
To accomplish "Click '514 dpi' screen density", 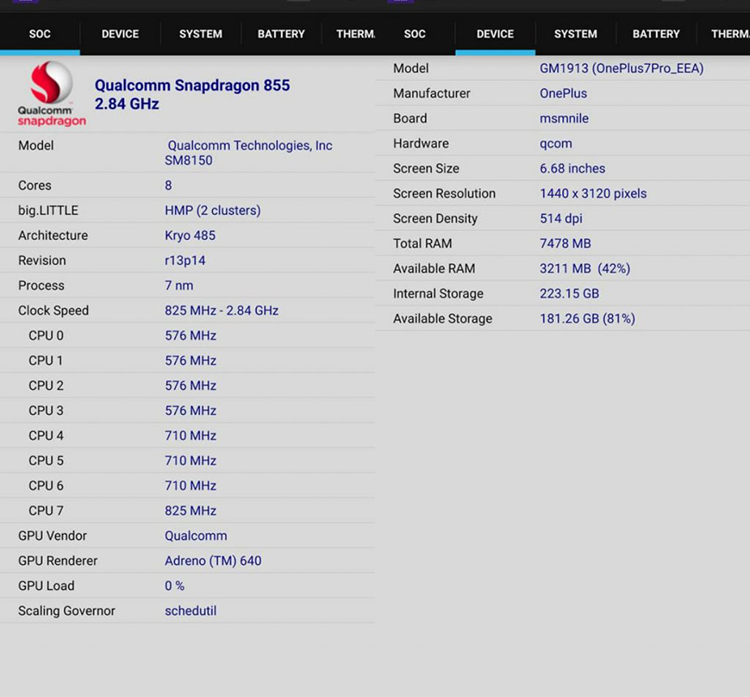I will 561,219.
